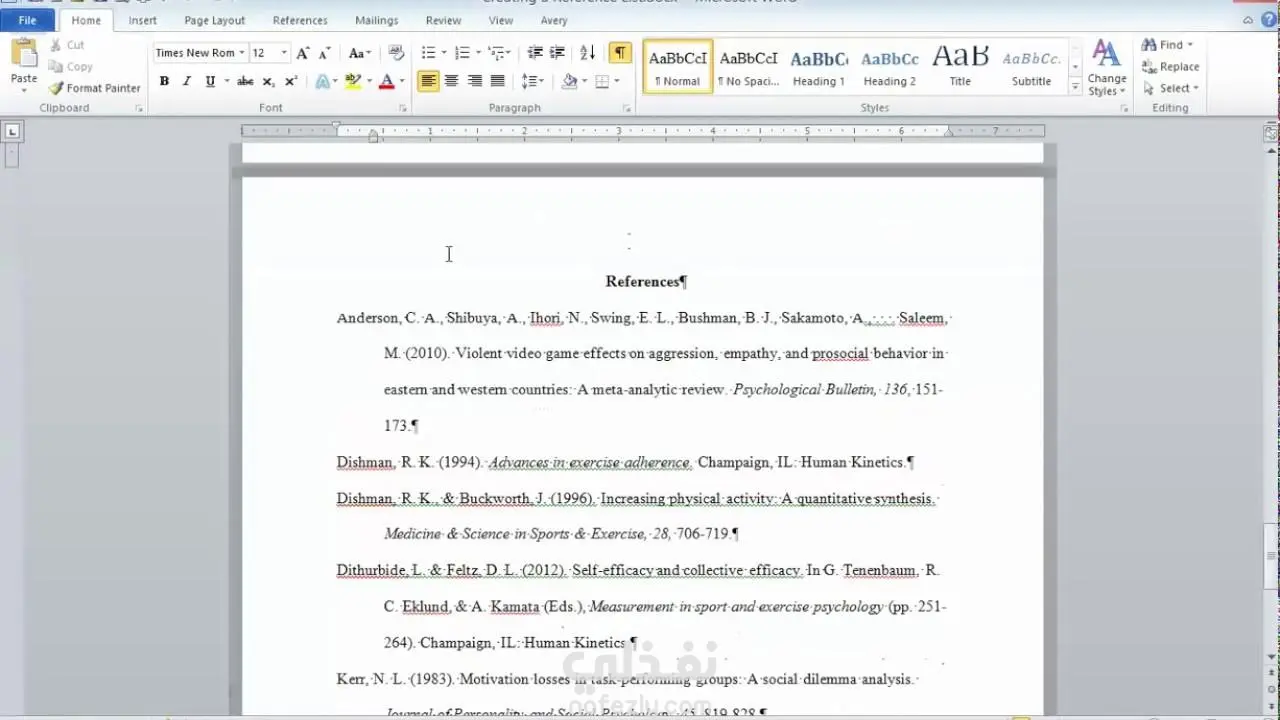This screenshot has height=720, width=1280.
Task: Toggle Underline formatting
Action: 210,81
